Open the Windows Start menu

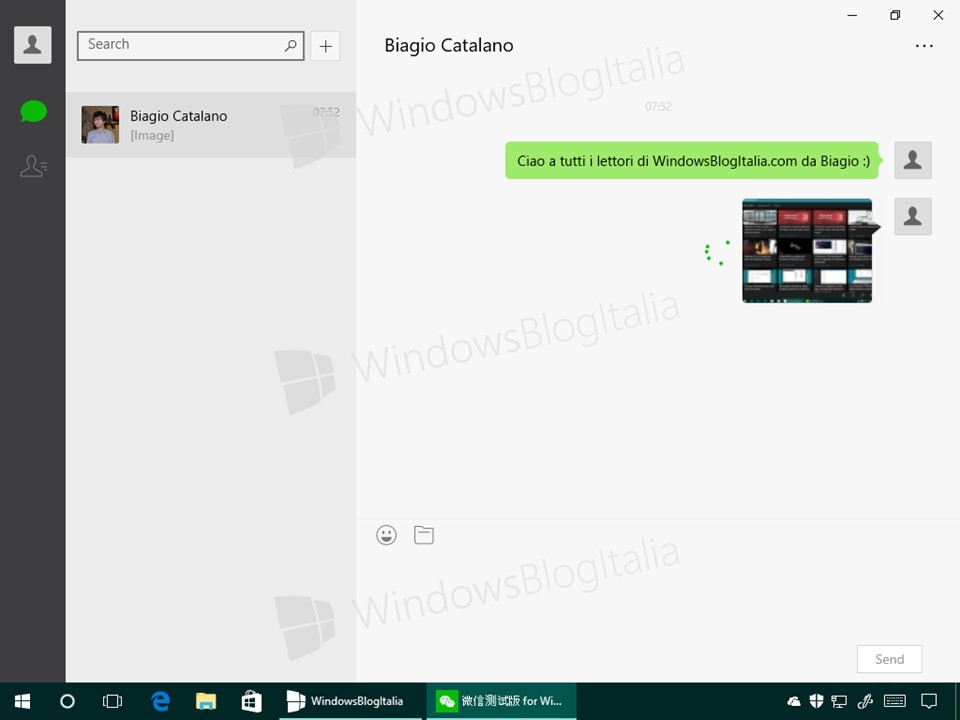coord(22,701)
